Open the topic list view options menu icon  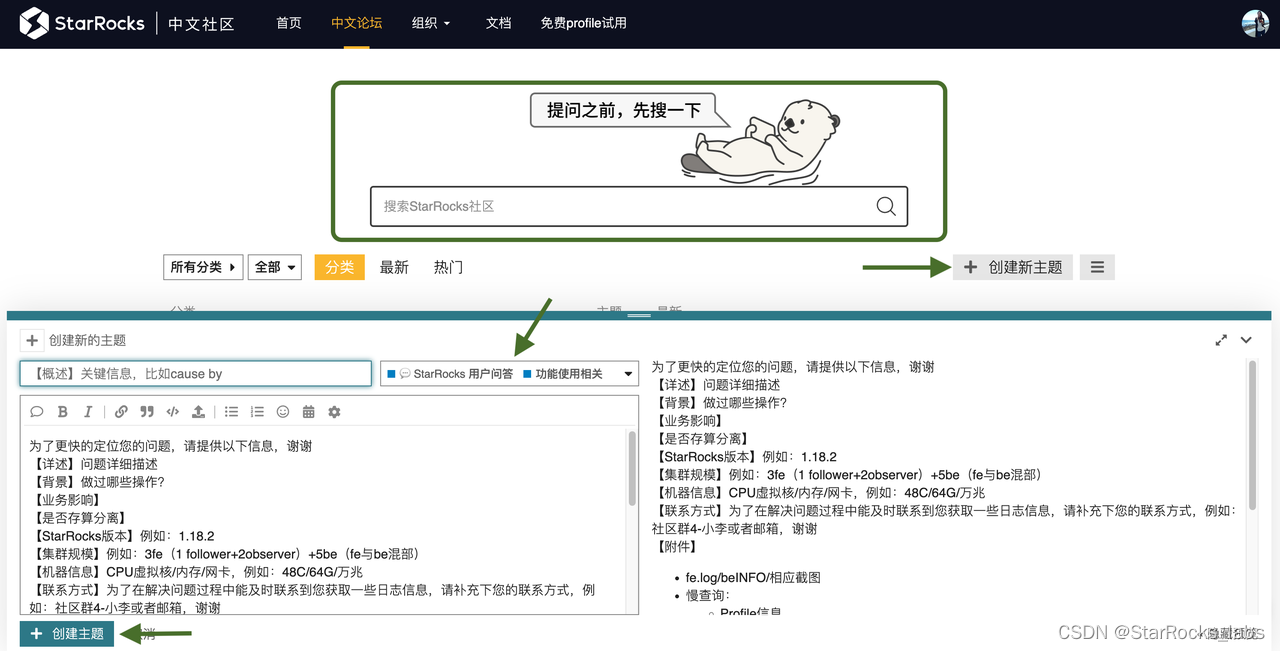coord(1096,266)
